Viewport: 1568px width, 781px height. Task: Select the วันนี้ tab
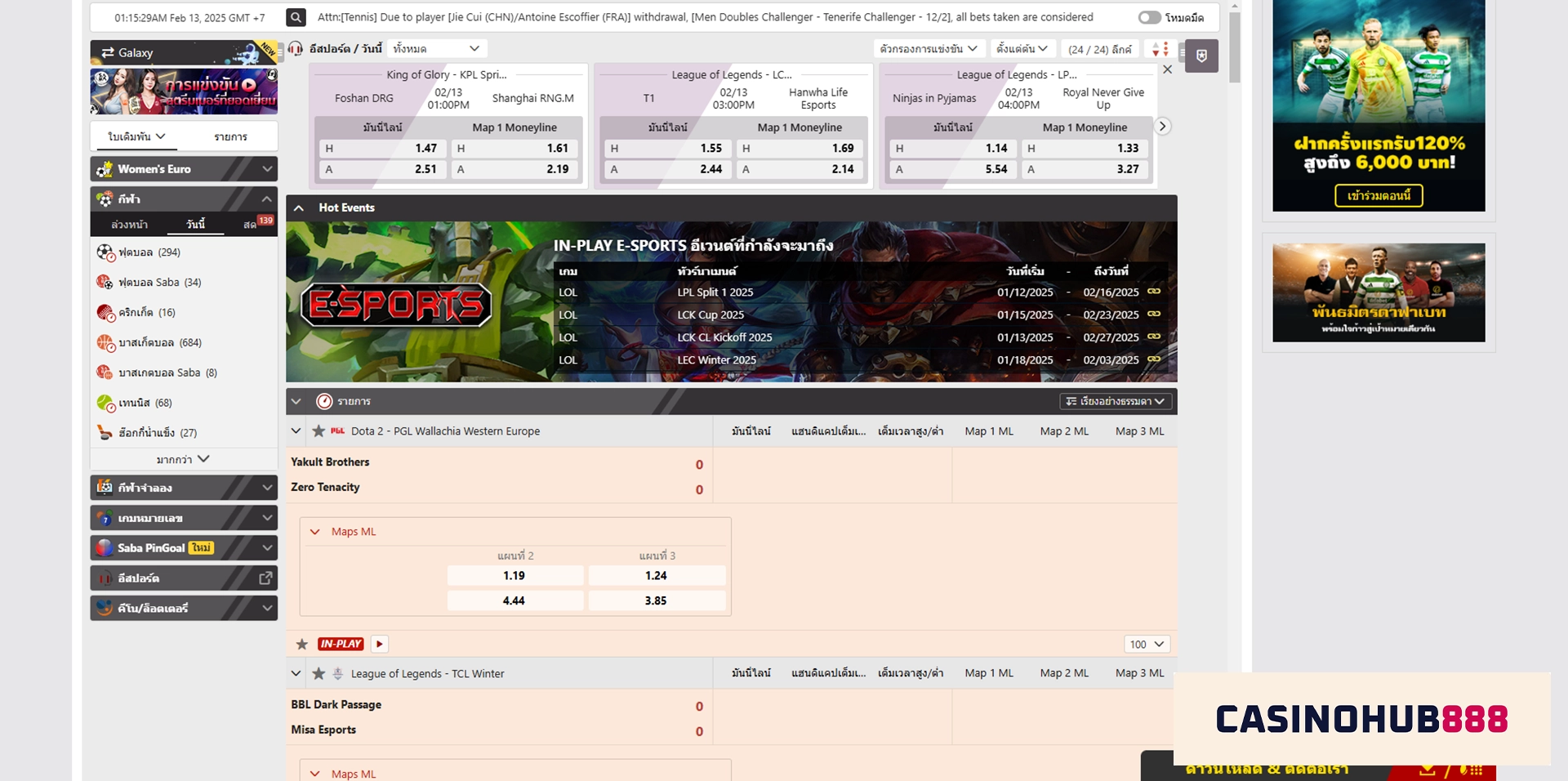point(196,224)
